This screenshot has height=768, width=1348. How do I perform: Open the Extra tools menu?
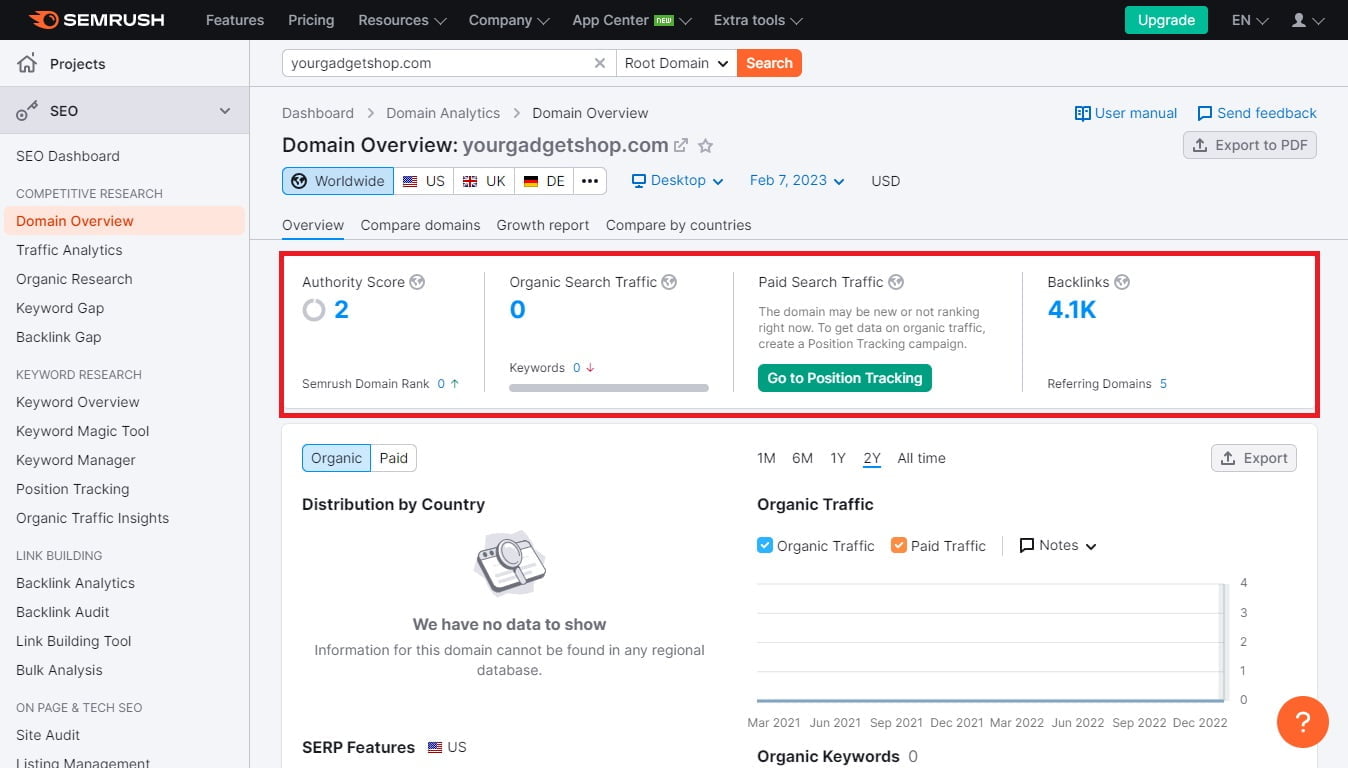758,20
